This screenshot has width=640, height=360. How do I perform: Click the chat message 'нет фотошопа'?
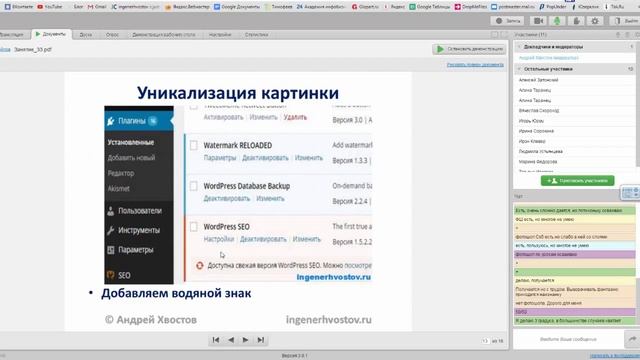pos(575,303)
